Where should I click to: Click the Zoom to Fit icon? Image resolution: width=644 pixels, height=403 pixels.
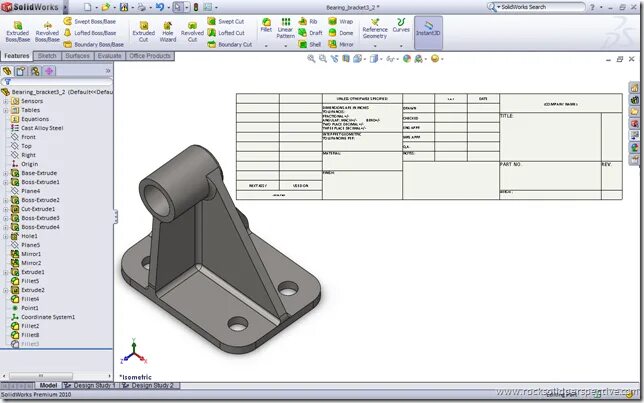click(x=311, y=59)
